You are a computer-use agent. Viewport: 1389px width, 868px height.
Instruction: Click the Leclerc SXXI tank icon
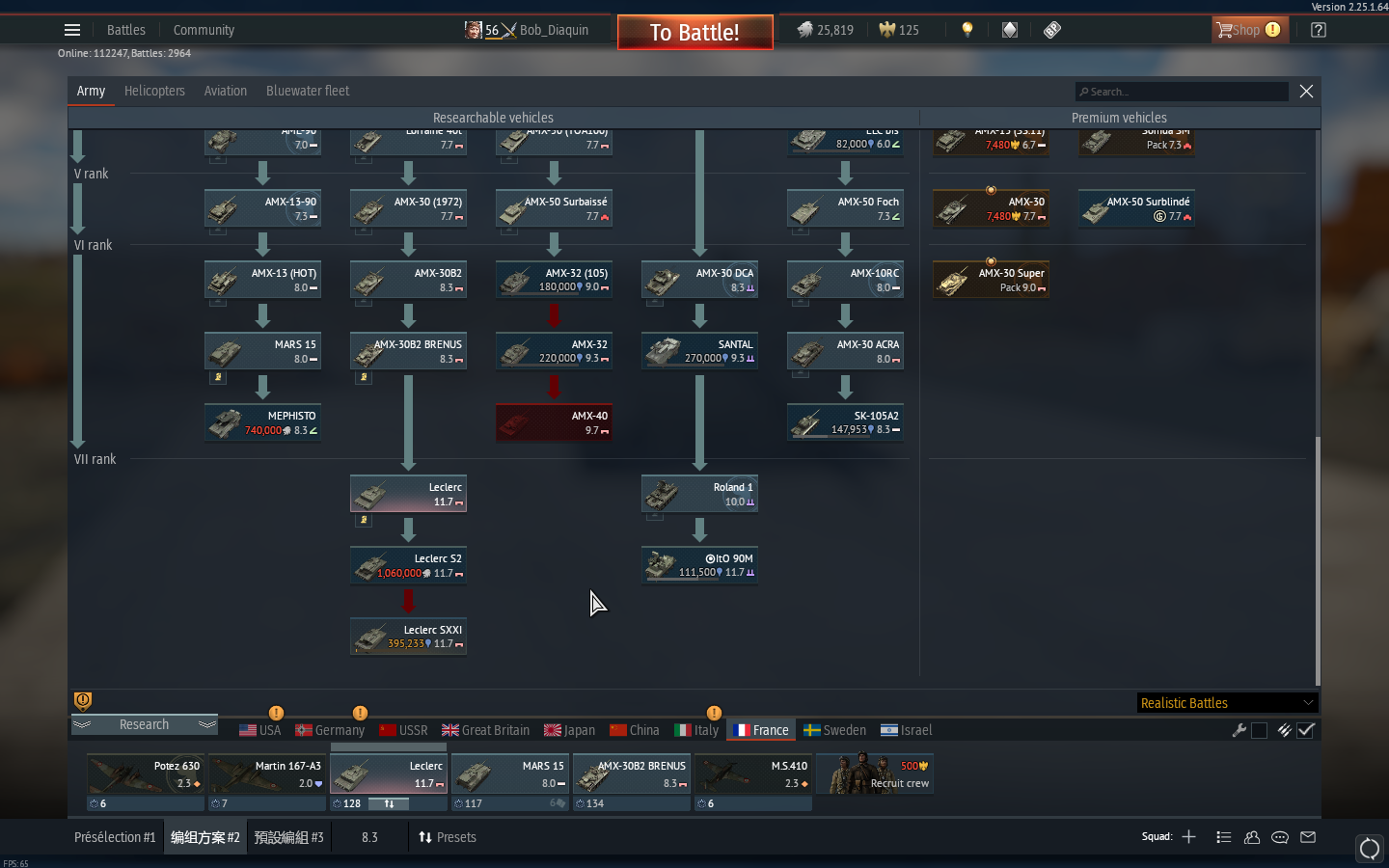click(371, 637)
